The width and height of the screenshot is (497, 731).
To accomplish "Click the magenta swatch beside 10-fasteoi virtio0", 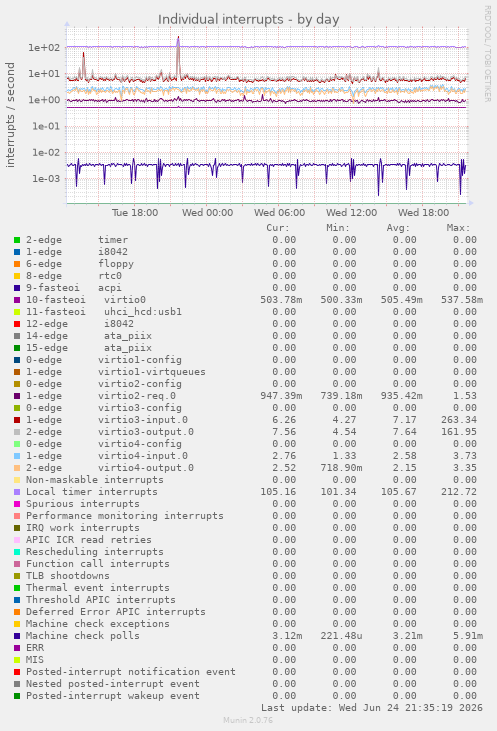I will (x=17, y=300).
